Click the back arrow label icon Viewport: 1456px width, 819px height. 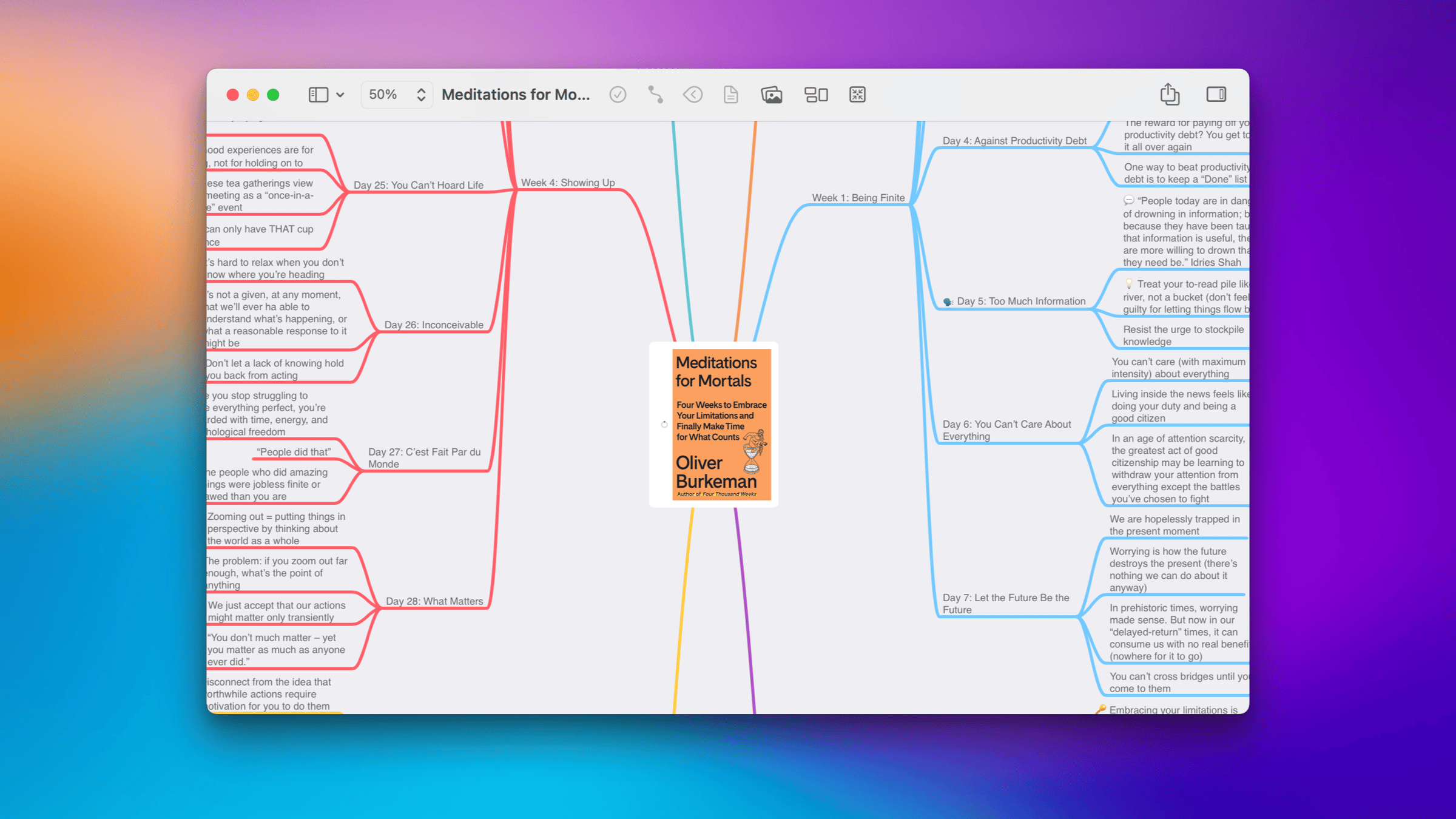point(693,95)
